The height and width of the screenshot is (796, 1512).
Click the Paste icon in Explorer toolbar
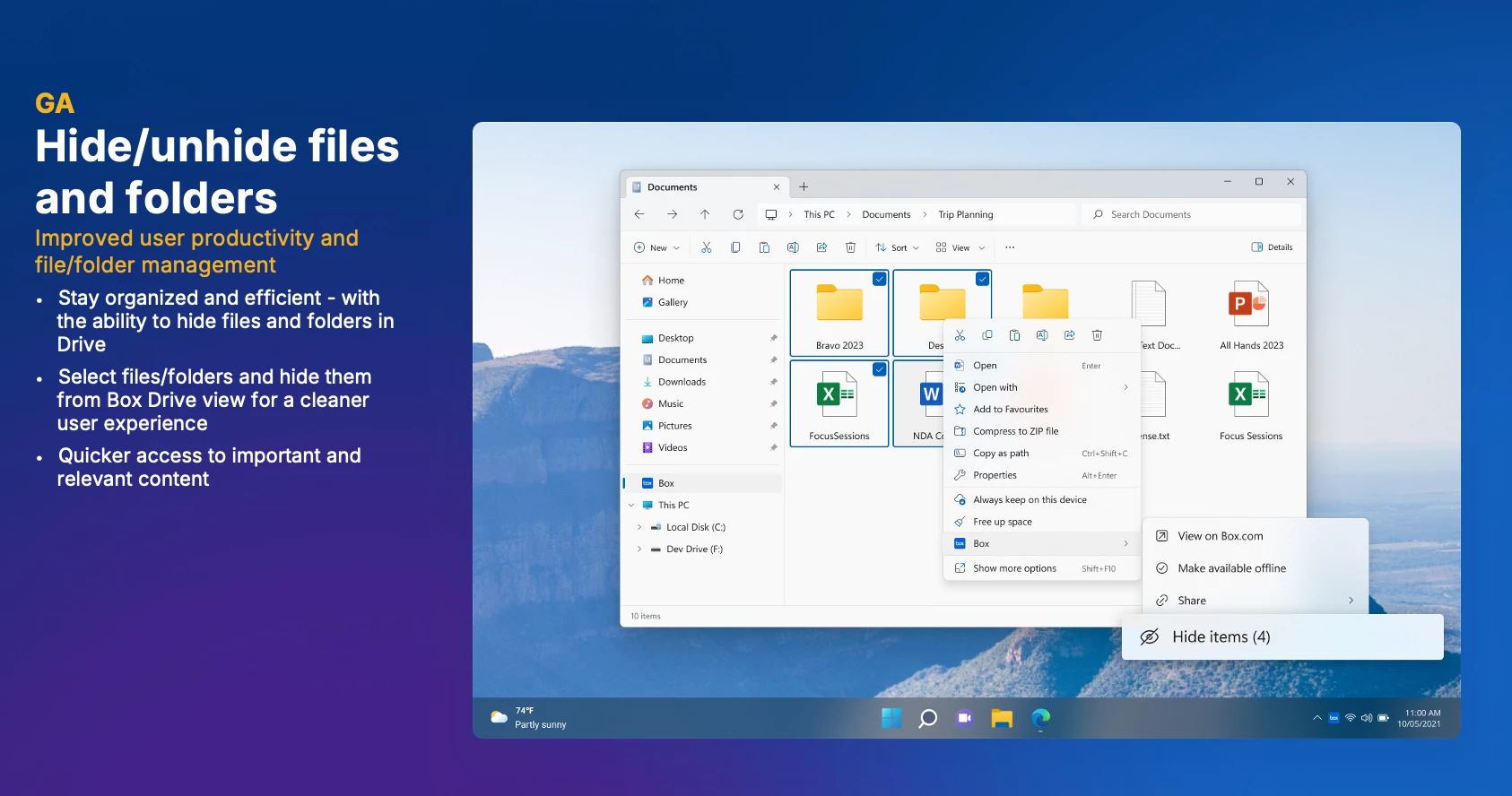pos(764,247)
